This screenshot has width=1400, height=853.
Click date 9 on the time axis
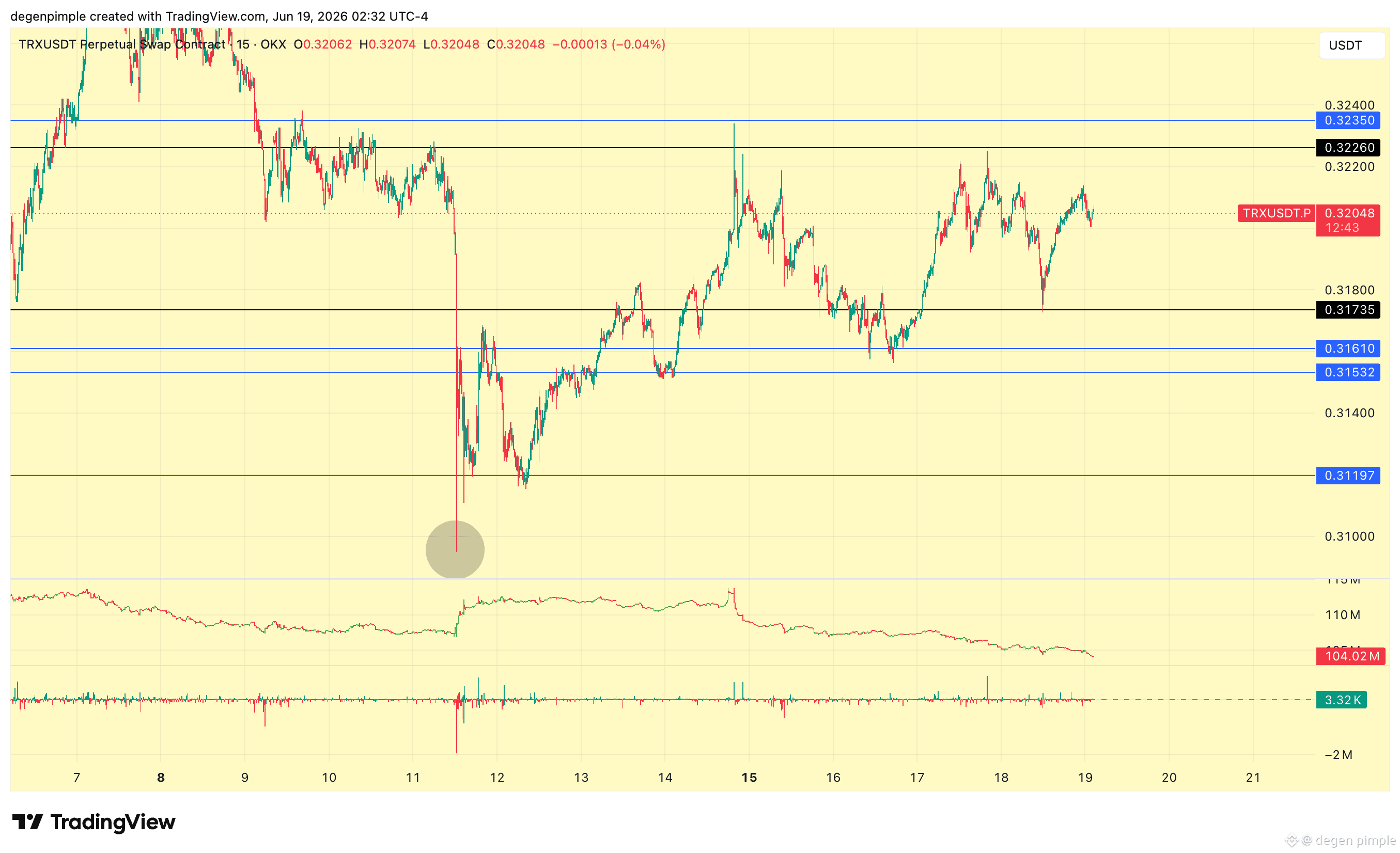click(245, 778)
